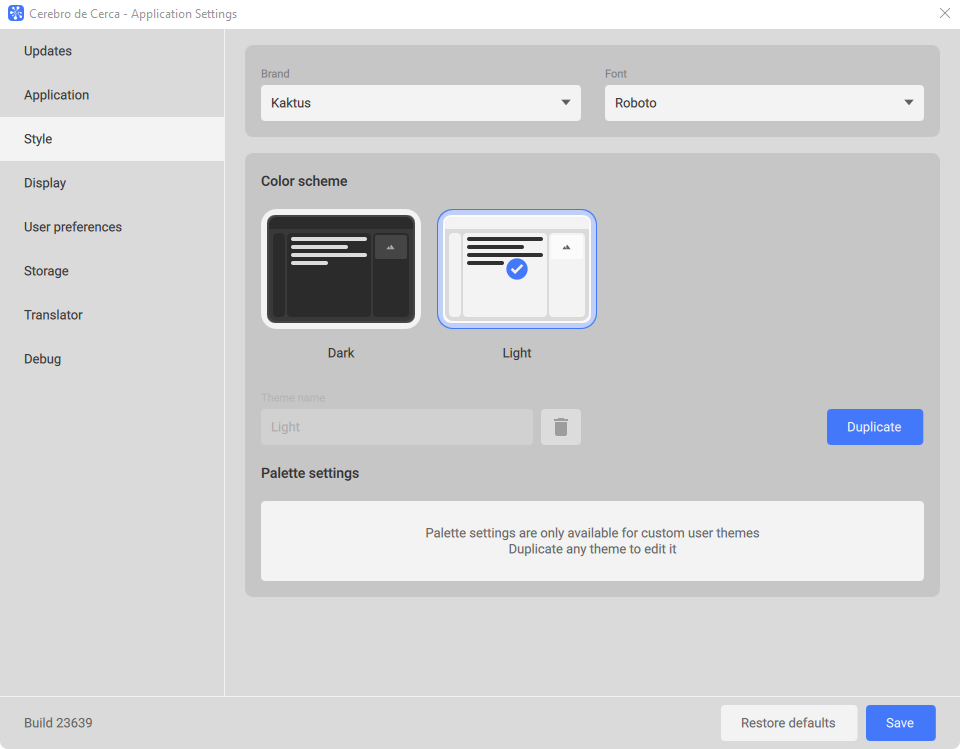Click the trash icon beside theme name
Image resolution: width=960 pixels, height=749 pixels.
[561, 427]
